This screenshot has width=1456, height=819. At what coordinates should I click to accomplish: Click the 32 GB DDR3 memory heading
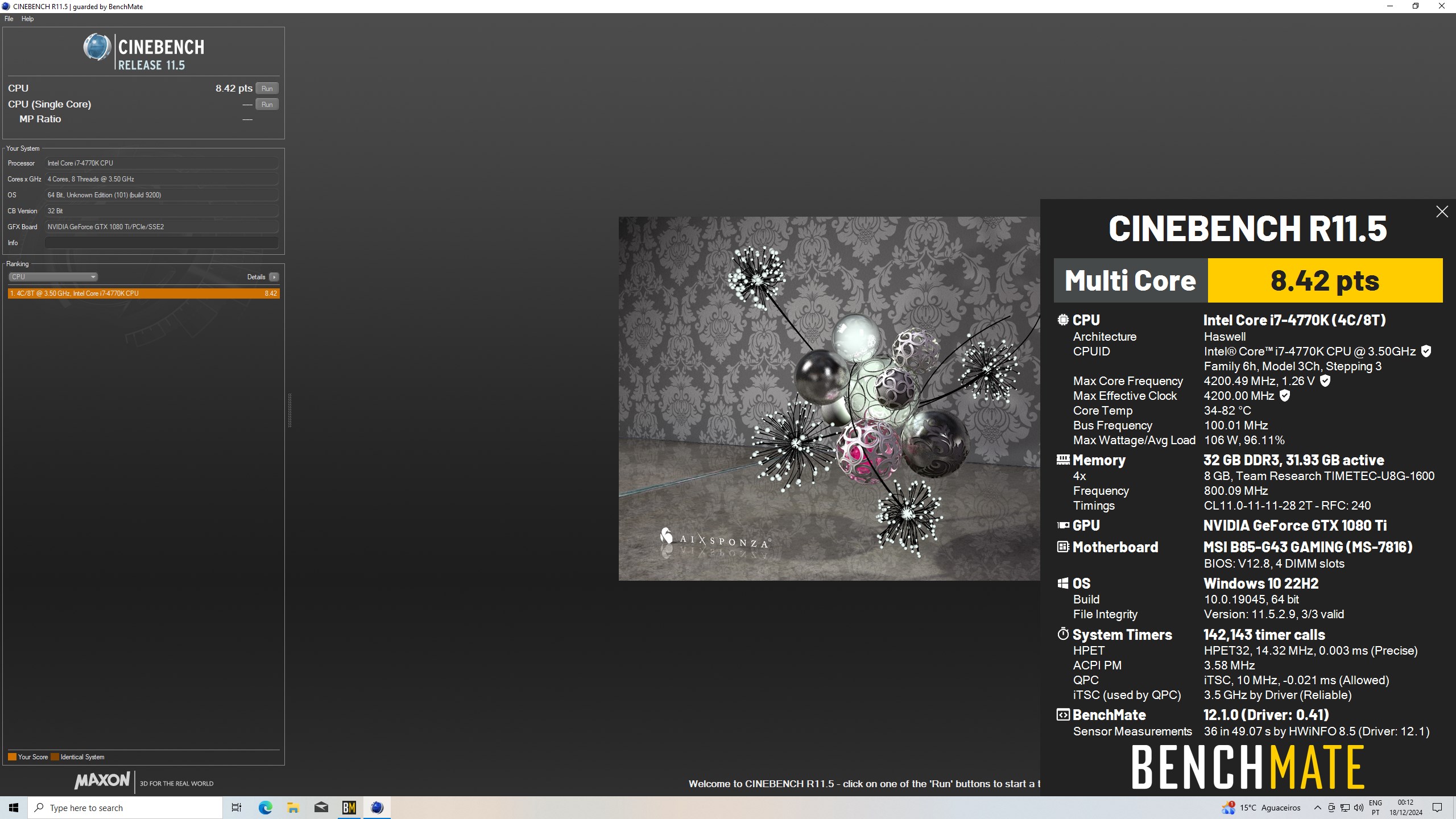[x=1294, y=460]
